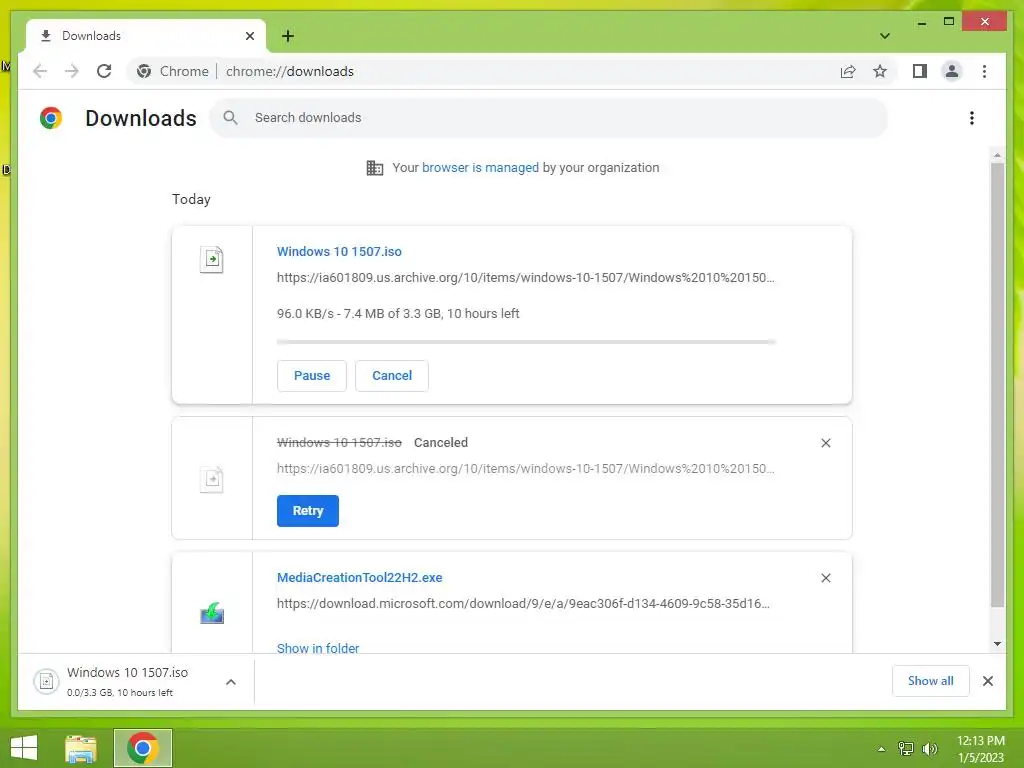The height and width of the screenshot is (768, 1024).
Task: Click the Chrome logo beside Downloads title
Action: [51, 118]
